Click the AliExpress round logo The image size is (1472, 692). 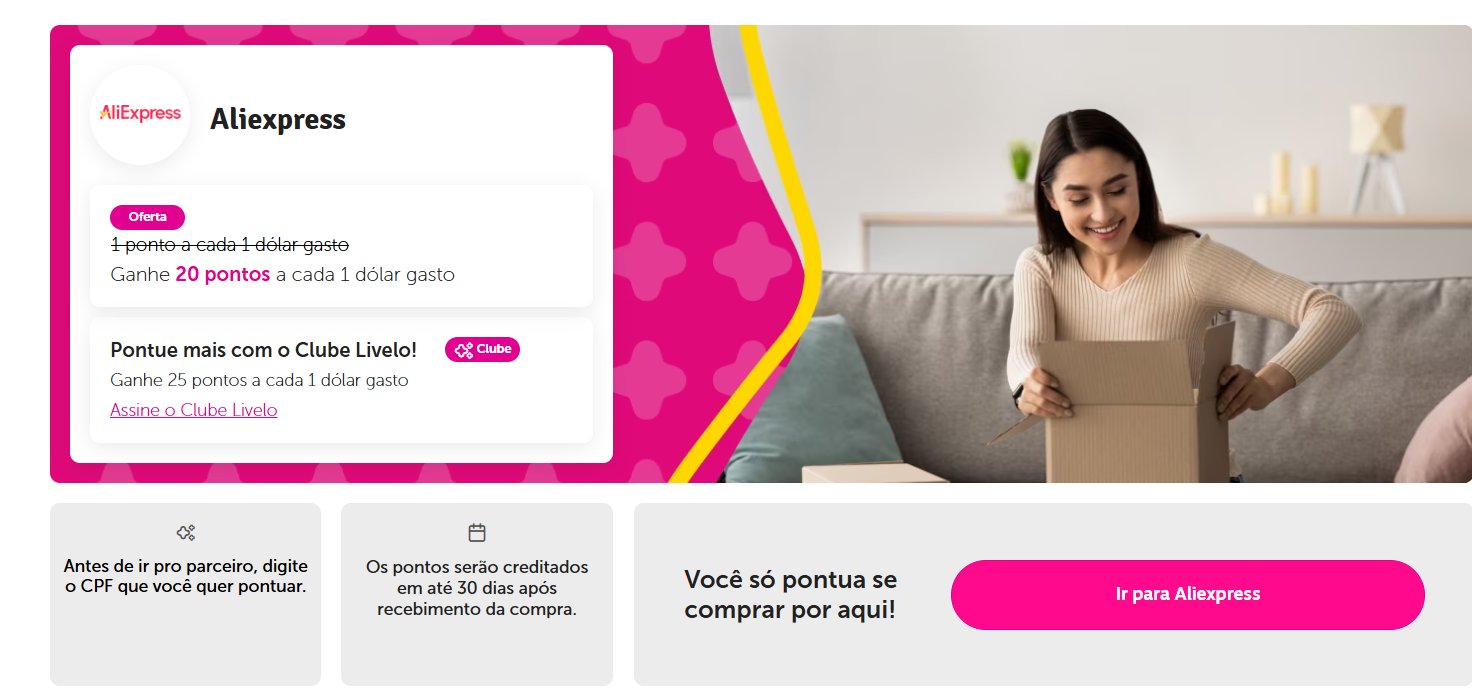coord(140,114)
